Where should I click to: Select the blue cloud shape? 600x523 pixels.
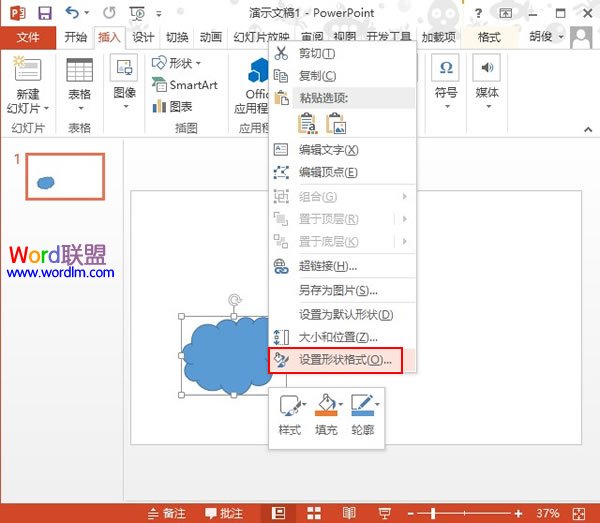[226, 356]
